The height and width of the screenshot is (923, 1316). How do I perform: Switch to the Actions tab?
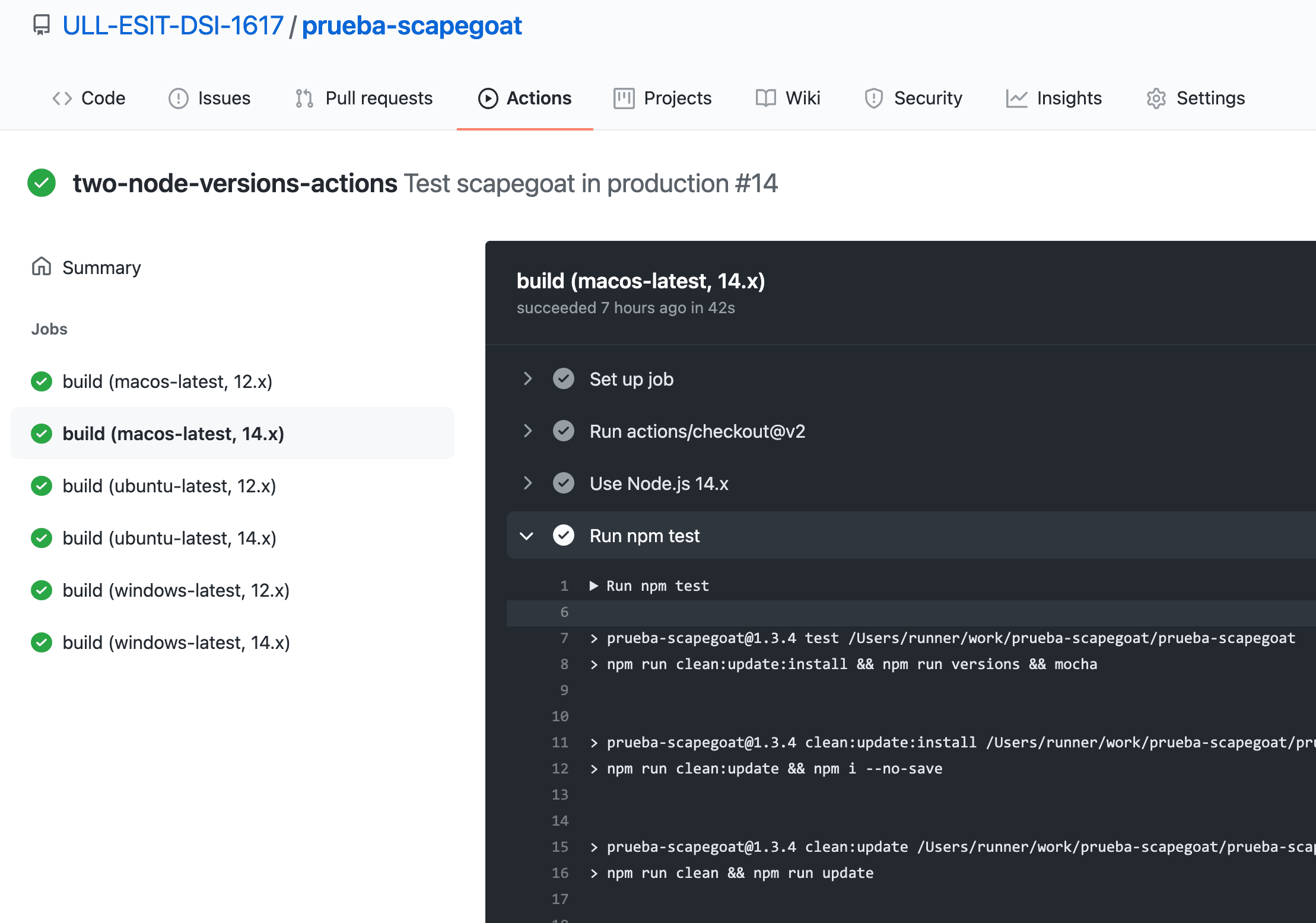pos(525,98)
